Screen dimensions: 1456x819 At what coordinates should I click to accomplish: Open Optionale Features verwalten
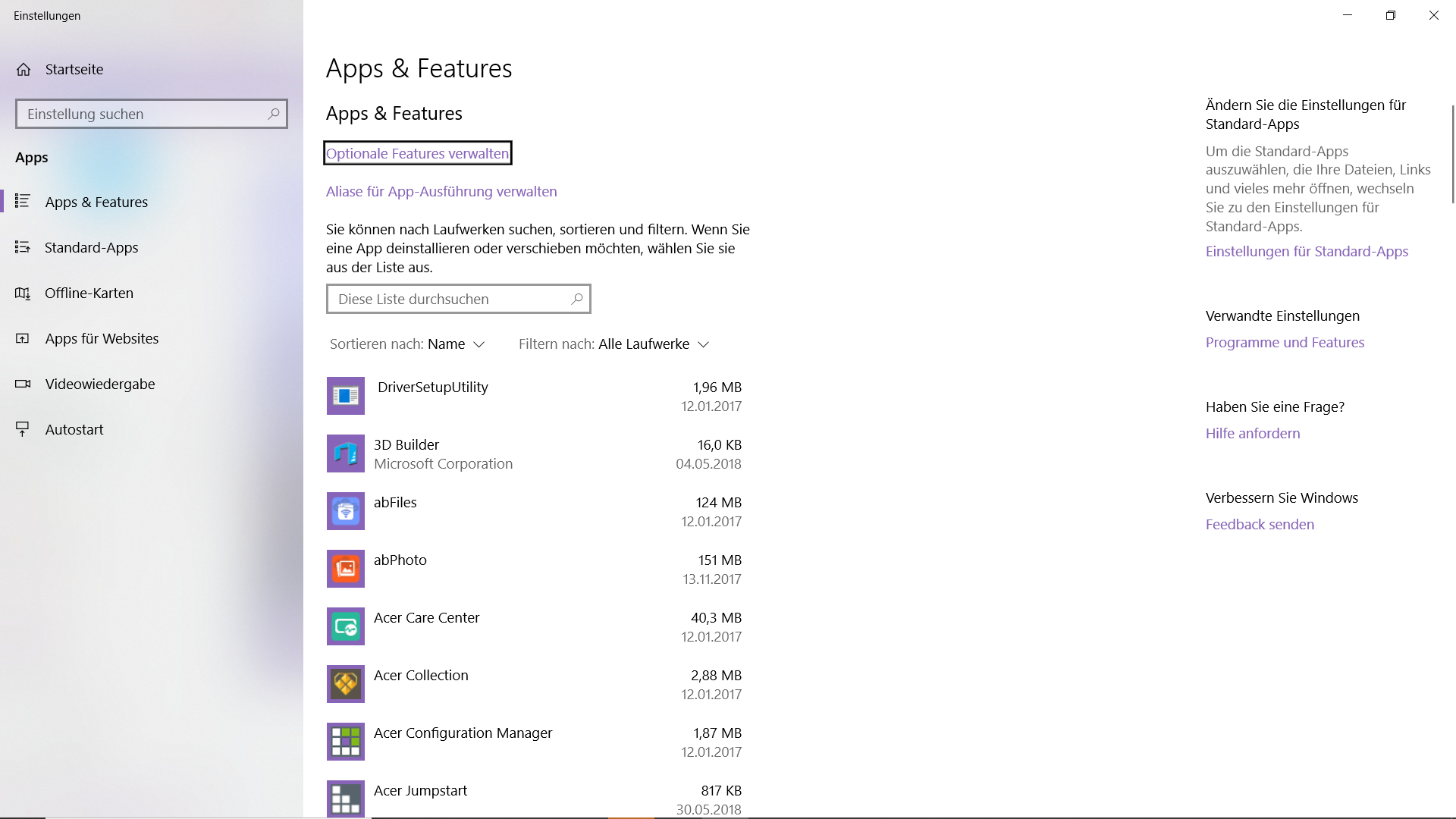pyautogui.click(x=417, y=152)
